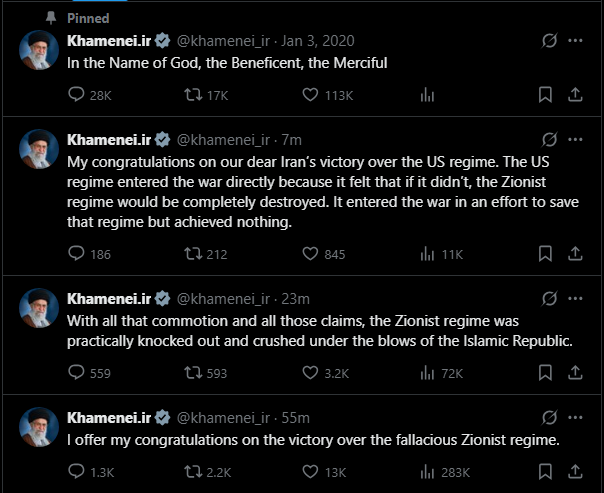Open the Khamenei.ir profile name on pinned tweet

point(108,41)
